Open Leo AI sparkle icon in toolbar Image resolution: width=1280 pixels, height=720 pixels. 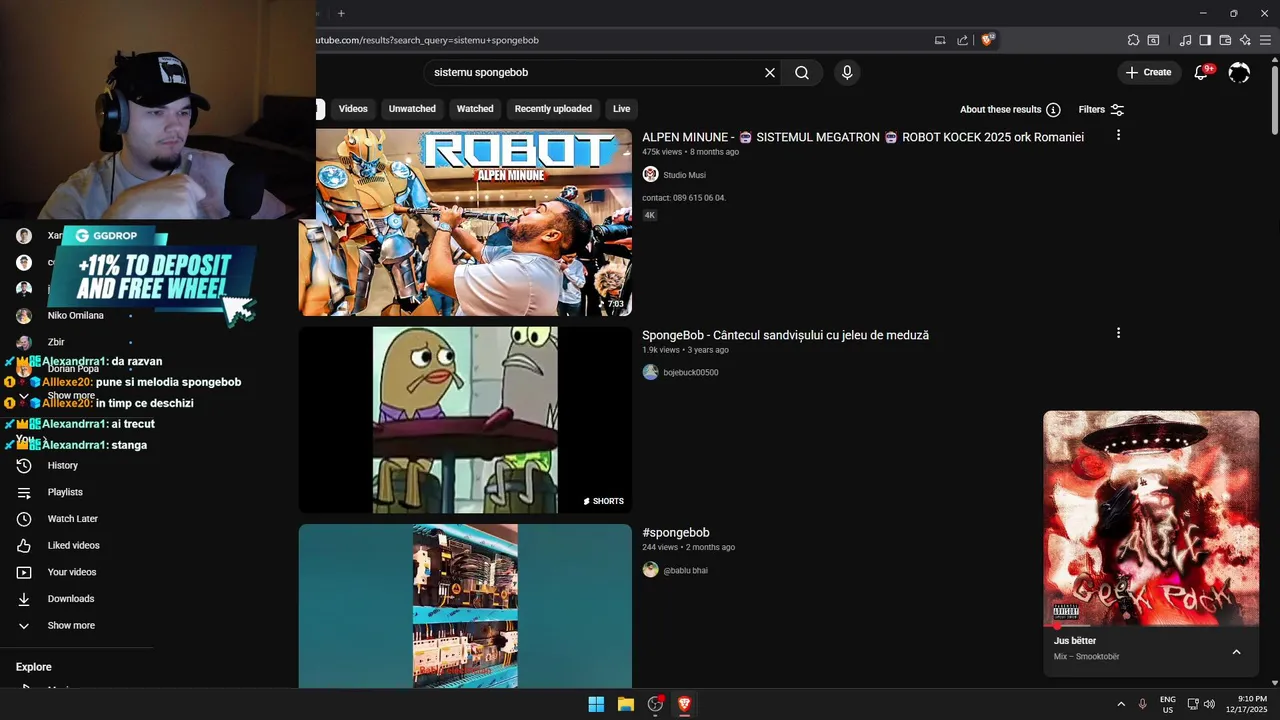(x=1245, y=40)
